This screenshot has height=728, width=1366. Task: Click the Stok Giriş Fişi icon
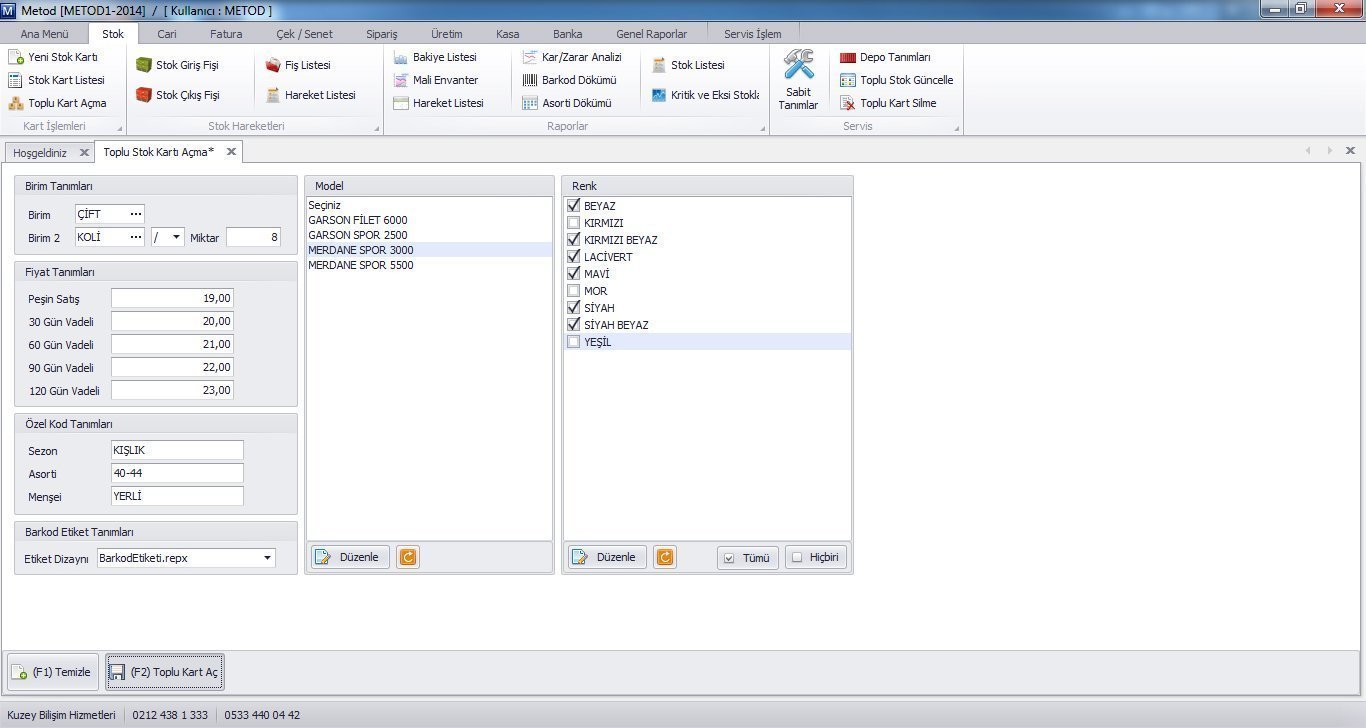click(x=144, y=65)
